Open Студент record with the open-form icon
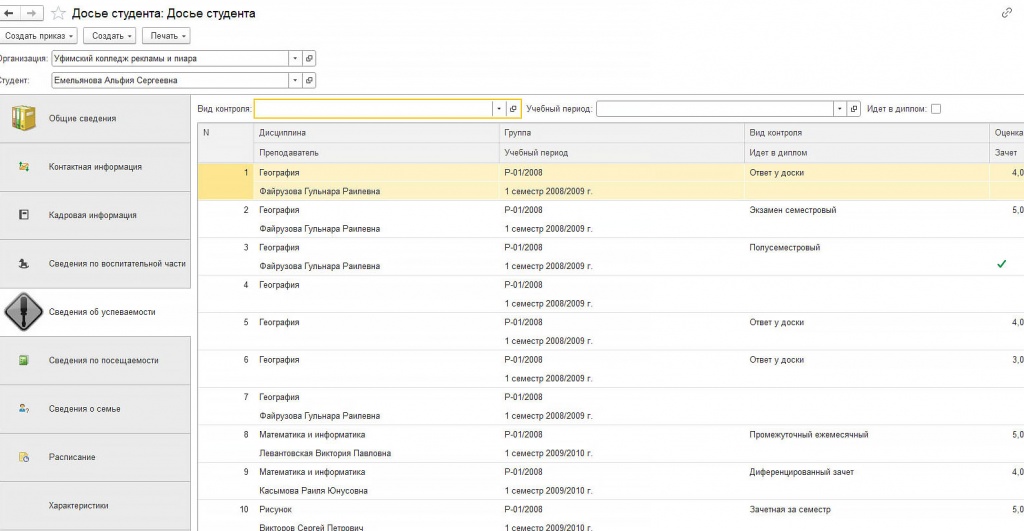Image resolution: width=1024 pixels, height=531 pixels. click(309, 80)
